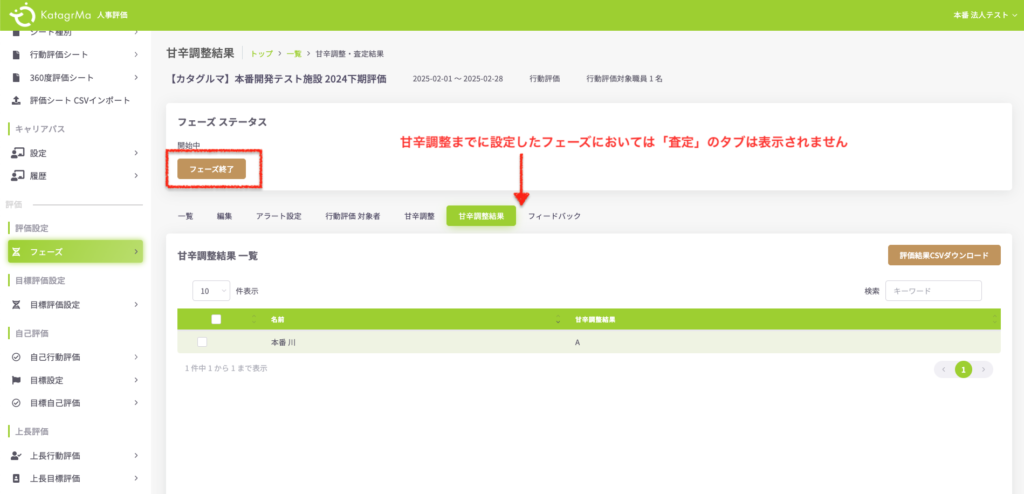Click the キャリアパス 設定 sidebar icon
1024x494 pixels.
(x=16, y=153)
